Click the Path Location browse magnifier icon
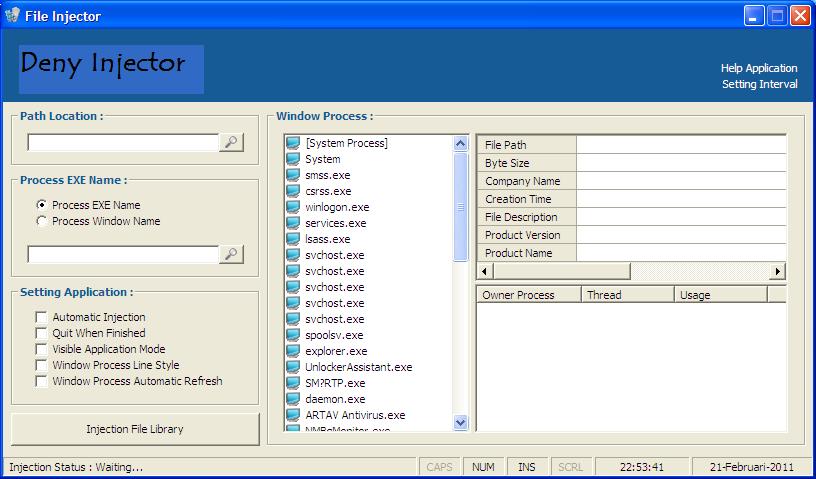This screenshot has height=479, width=816. click(x=231, y=142)
